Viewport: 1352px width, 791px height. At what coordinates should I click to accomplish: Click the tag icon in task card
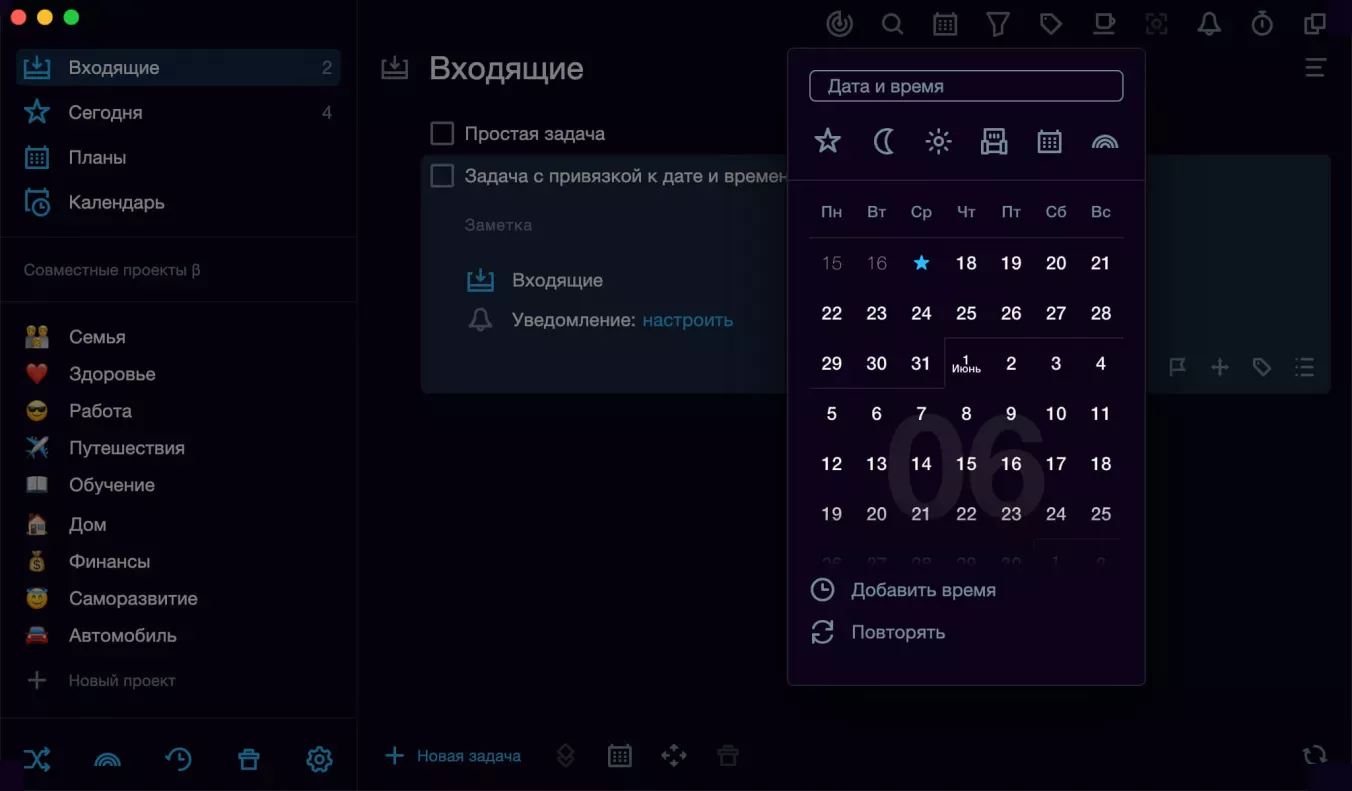click(x=1262, y=367)
